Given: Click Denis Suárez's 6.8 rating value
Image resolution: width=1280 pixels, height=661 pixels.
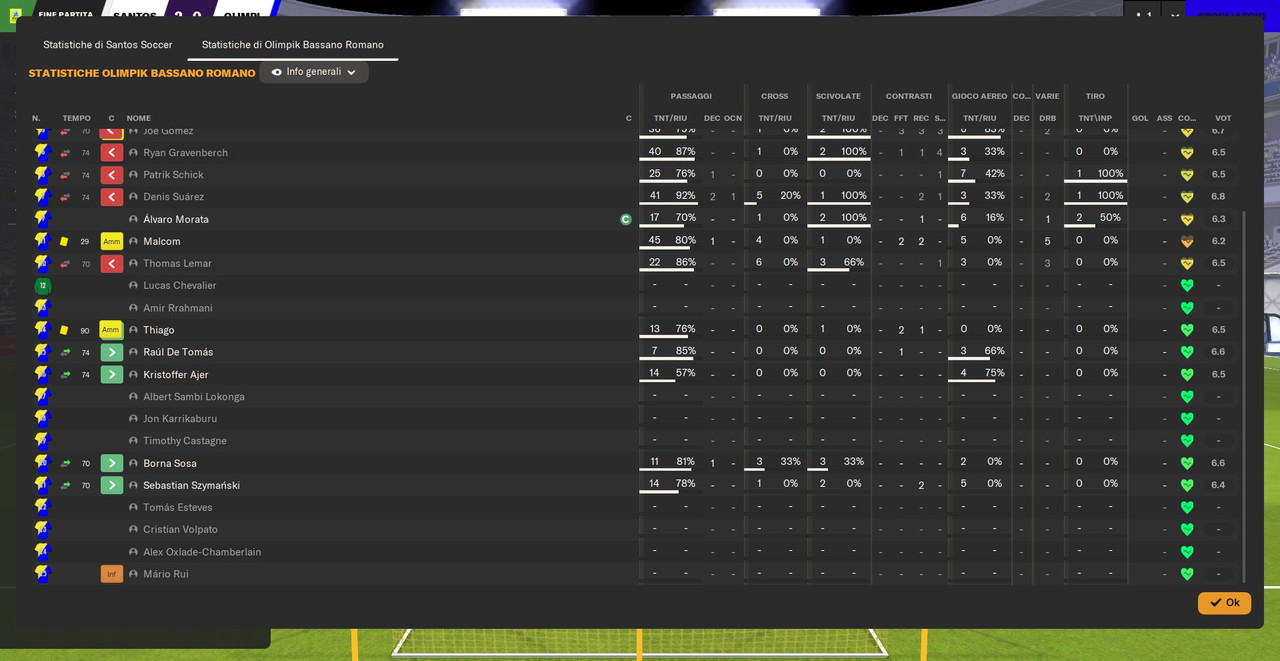Looking at the screenshot, I should 1218,197.
